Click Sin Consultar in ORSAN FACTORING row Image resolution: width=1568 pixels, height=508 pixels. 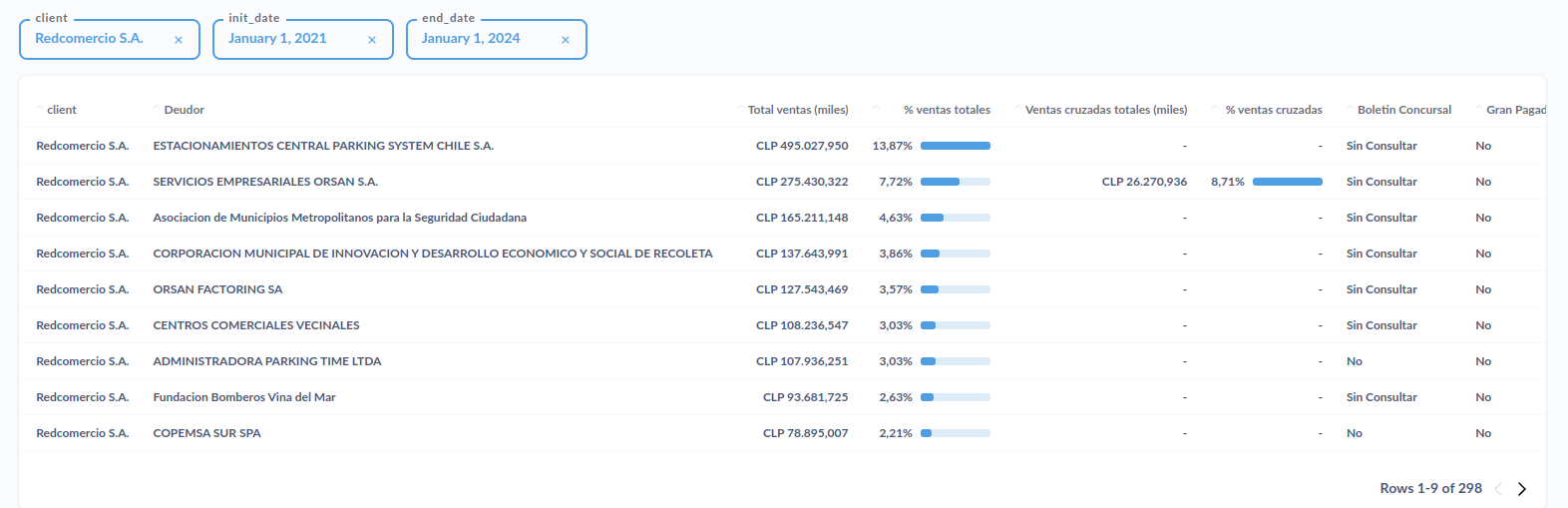(1381, 289)
